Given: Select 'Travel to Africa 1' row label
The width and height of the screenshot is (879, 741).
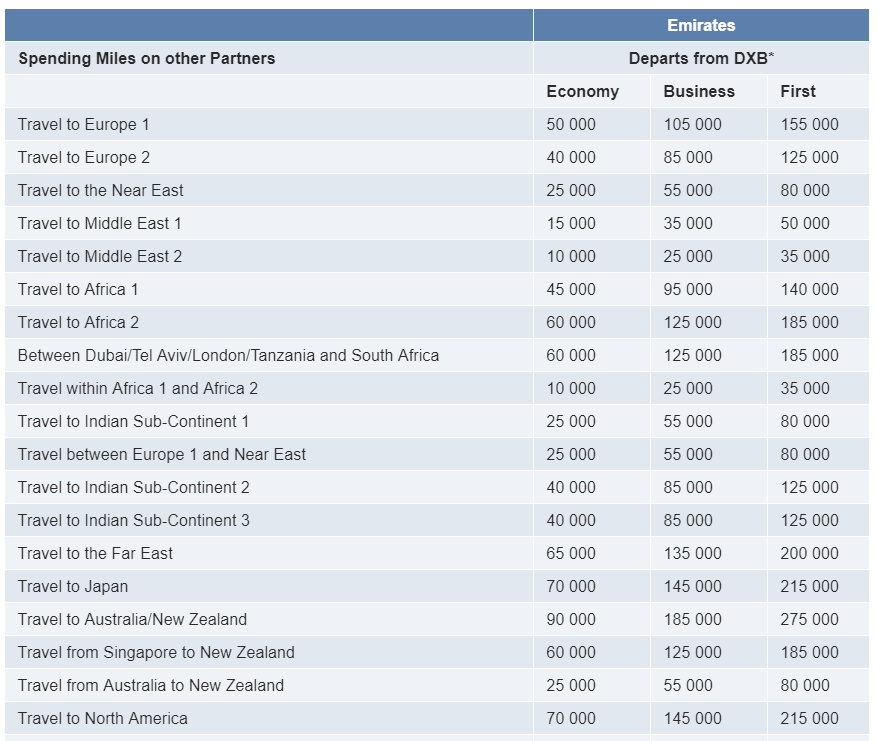Looking at the screenshot, I should pyautogui.click(x=78, y=289).
